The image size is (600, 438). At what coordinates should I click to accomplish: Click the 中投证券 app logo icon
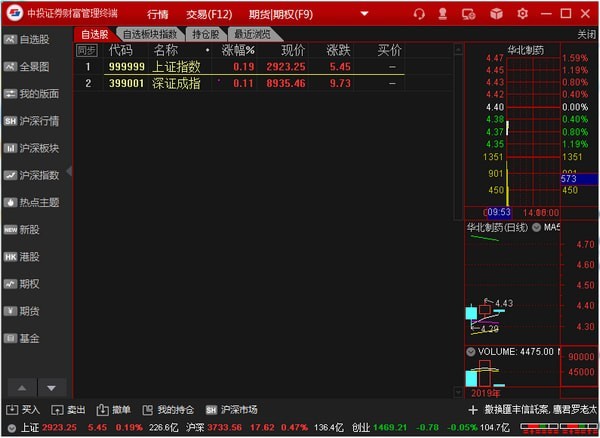pos(15,13)
